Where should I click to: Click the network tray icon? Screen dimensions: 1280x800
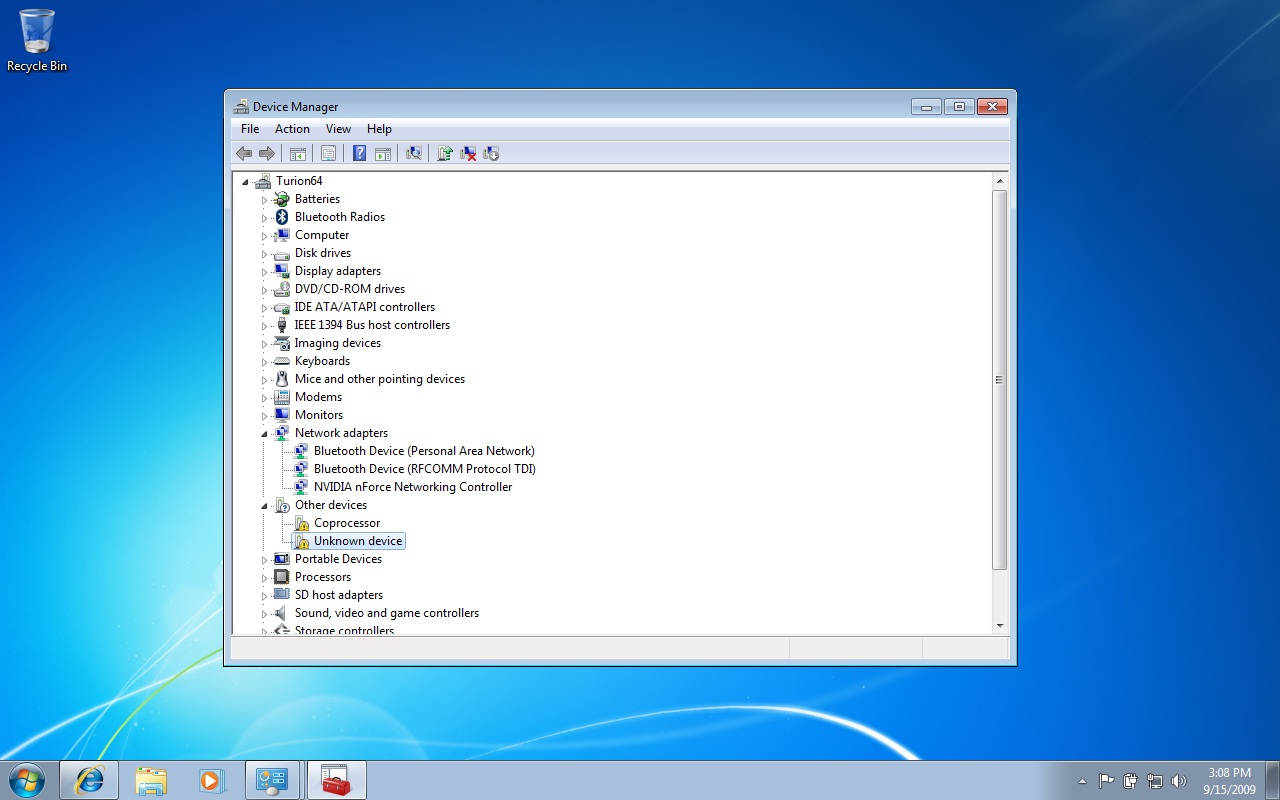(1155, 781)
